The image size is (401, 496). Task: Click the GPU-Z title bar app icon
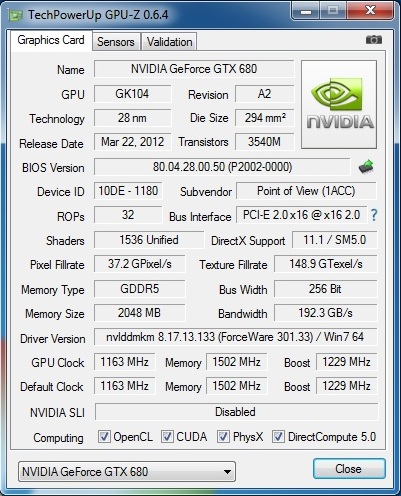pos(16,15)
